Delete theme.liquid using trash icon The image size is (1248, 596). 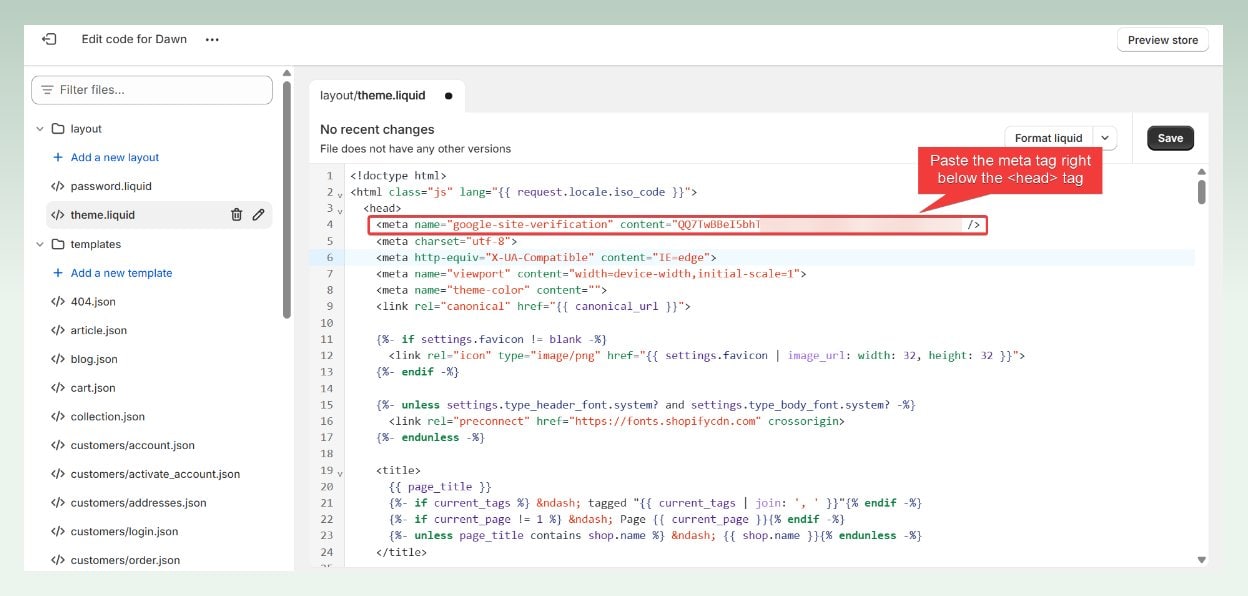[237, 214]
